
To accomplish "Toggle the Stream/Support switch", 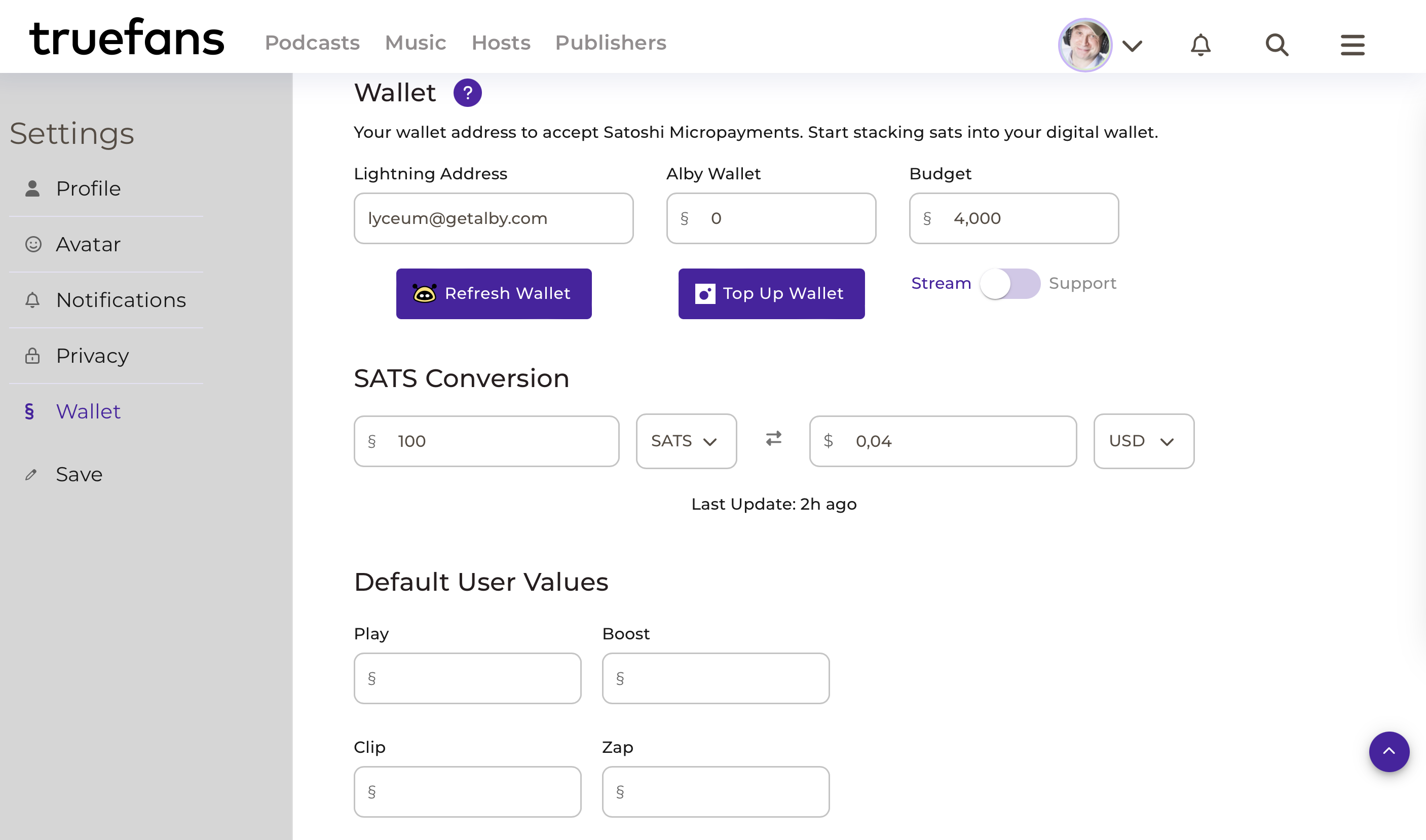I will [1009, 283].
